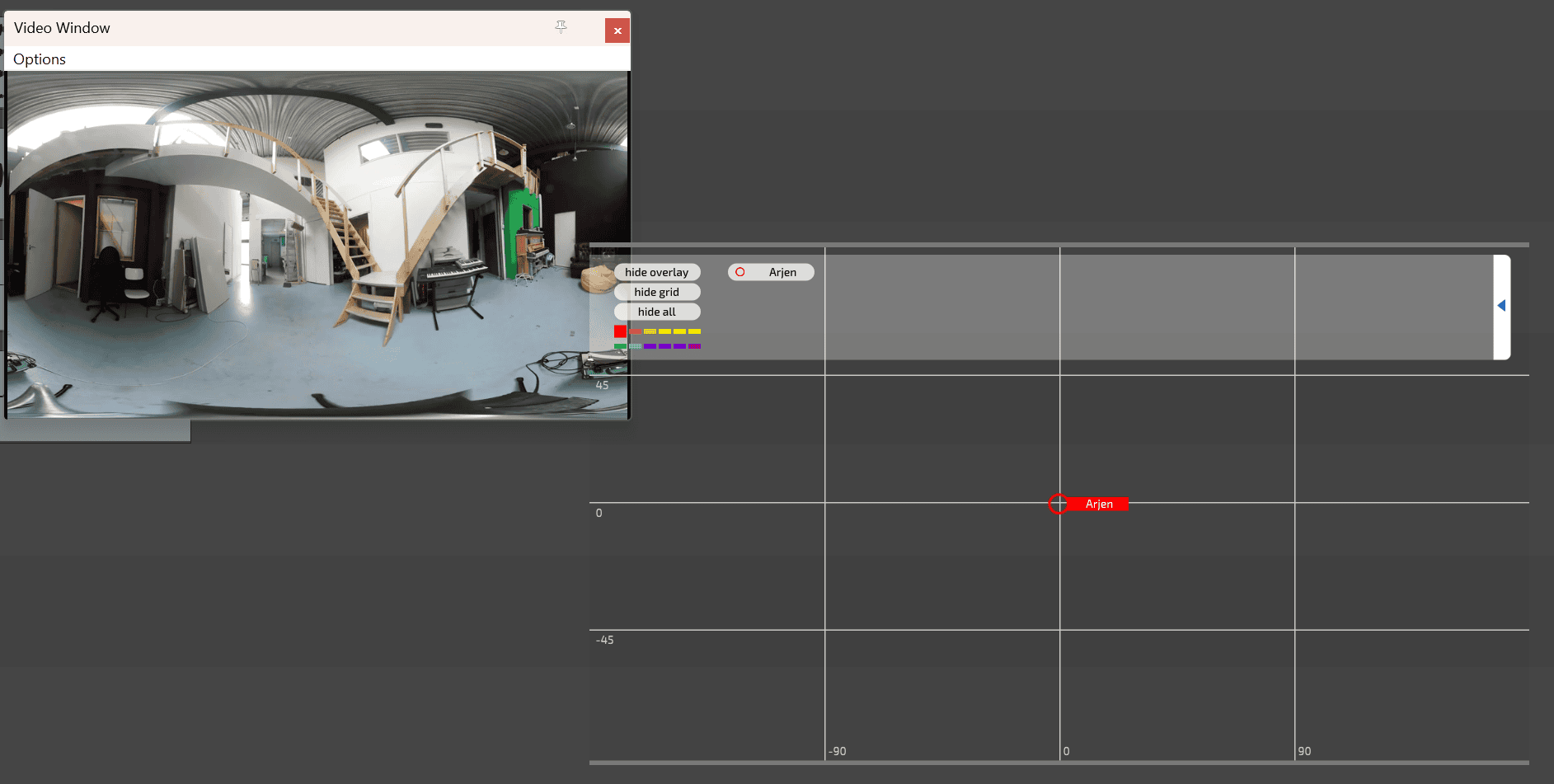Screen dimensions: 1554x784
Task: Select the dotted green color swatch
Action: point(635,346)
